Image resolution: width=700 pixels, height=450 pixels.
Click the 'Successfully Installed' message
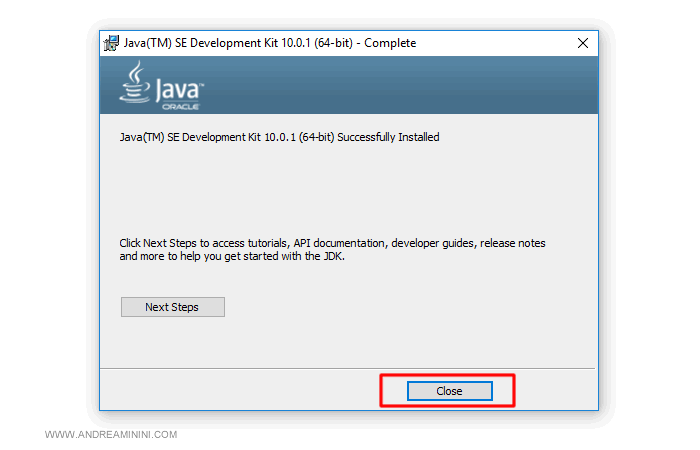388,137
